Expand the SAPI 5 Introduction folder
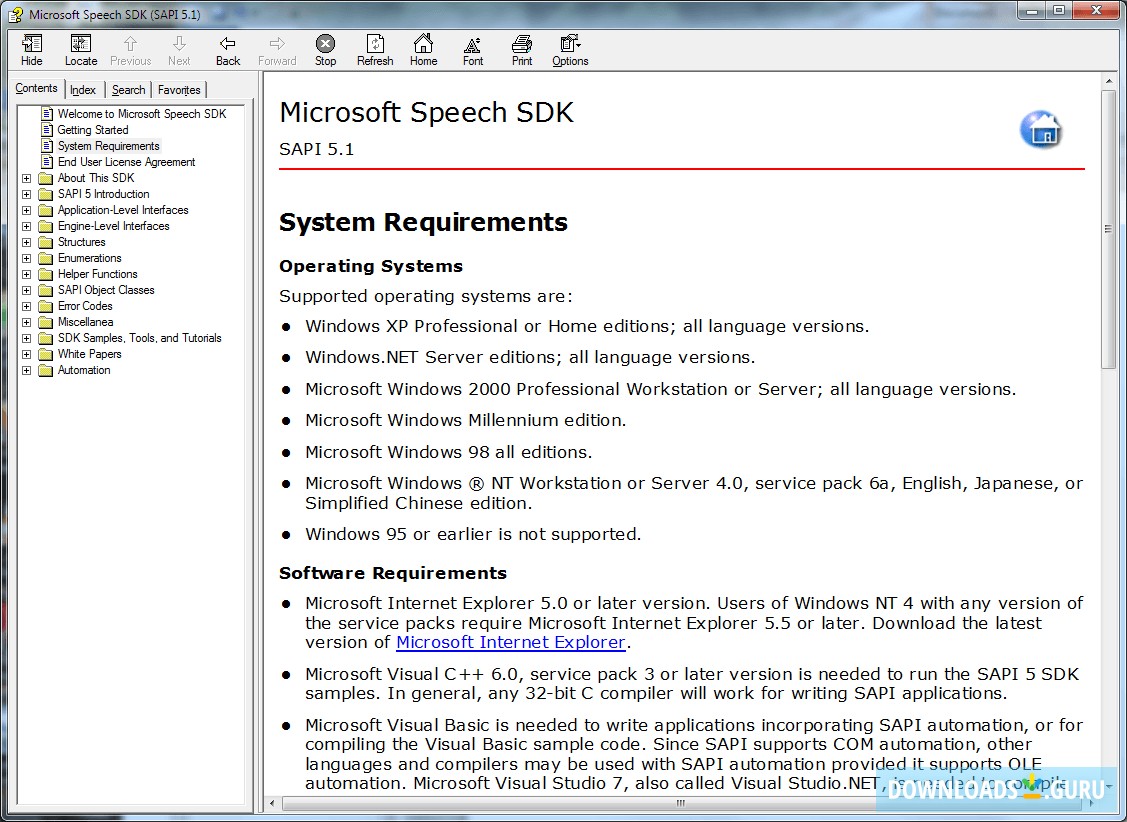1127x822 pixels. pyautogui.click(x=26, y=193)
